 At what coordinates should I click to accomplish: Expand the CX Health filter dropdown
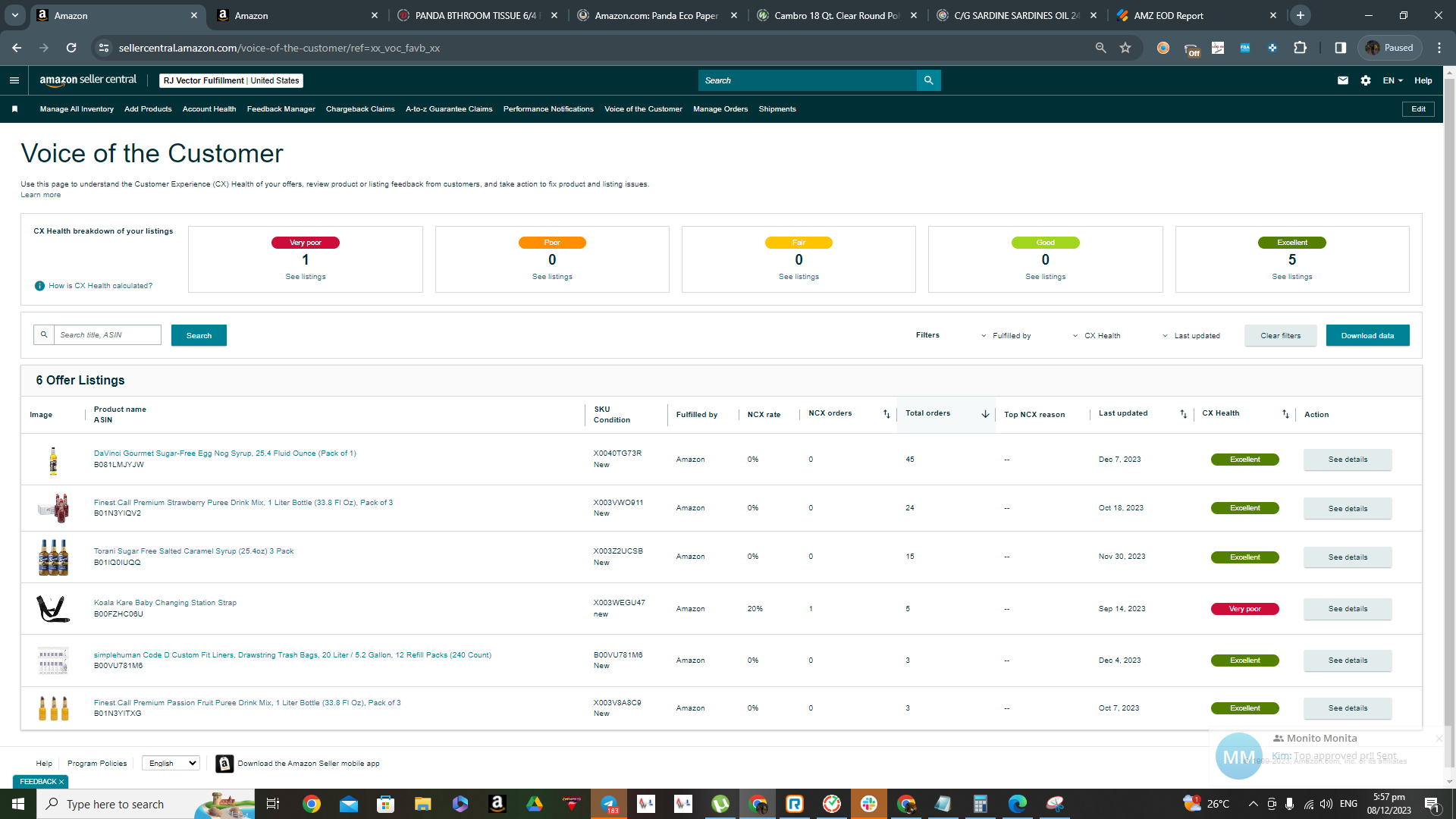1097,336
